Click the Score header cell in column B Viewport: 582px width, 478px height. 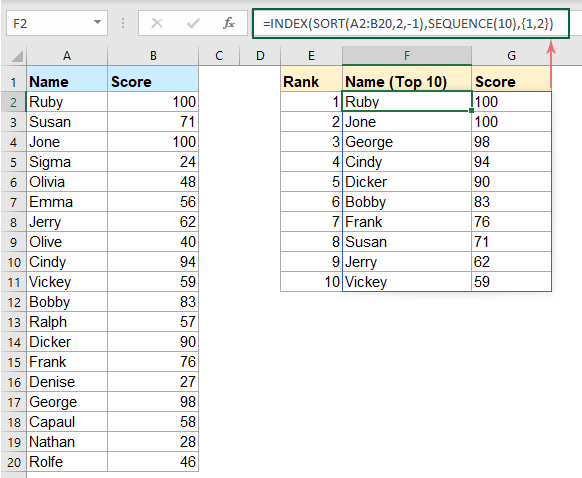click(x=153, y=81)
